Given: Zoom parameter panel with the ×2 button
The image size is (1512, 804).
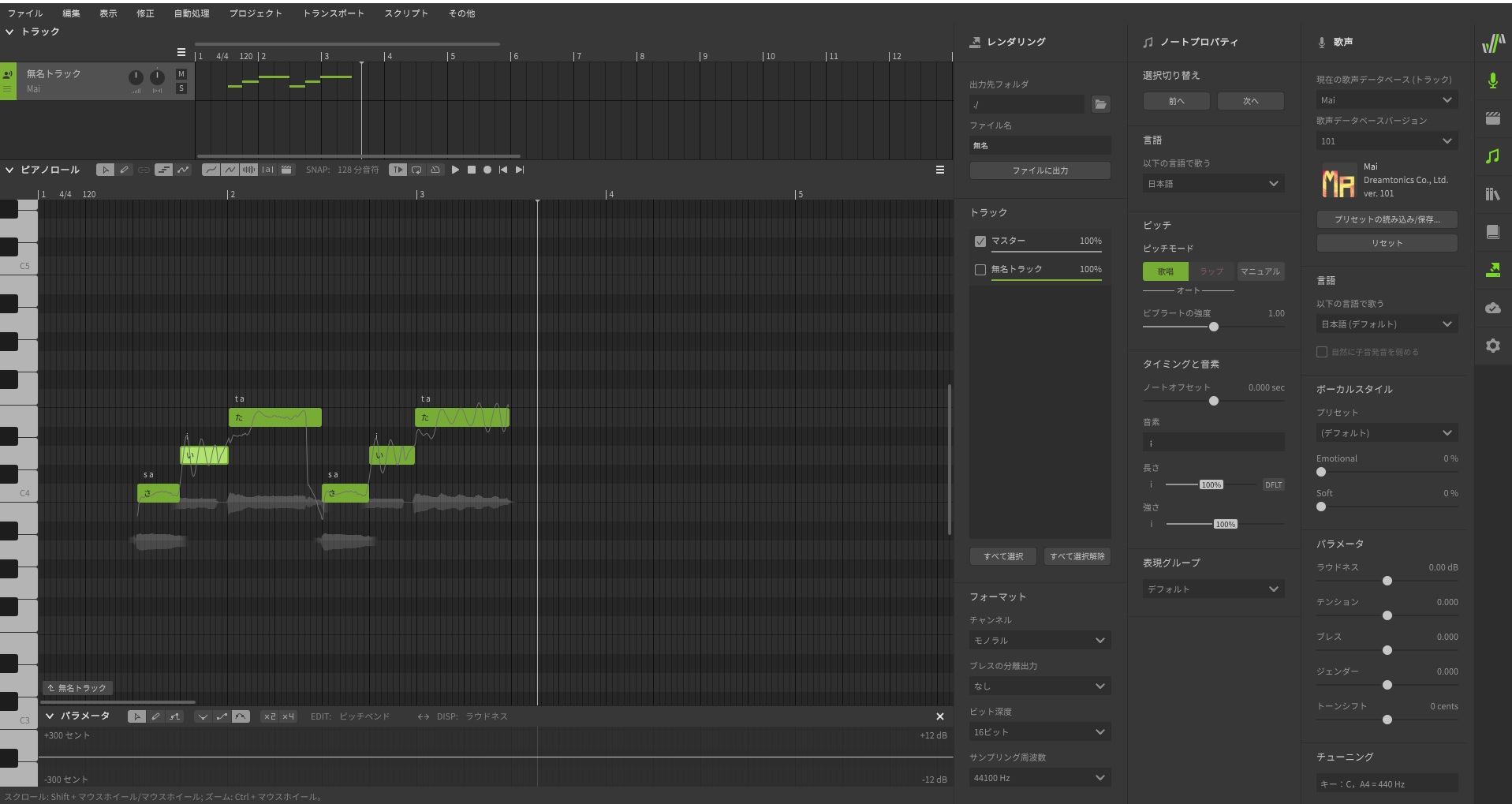Looking at the screenshot, I should [x=270, y=716].
